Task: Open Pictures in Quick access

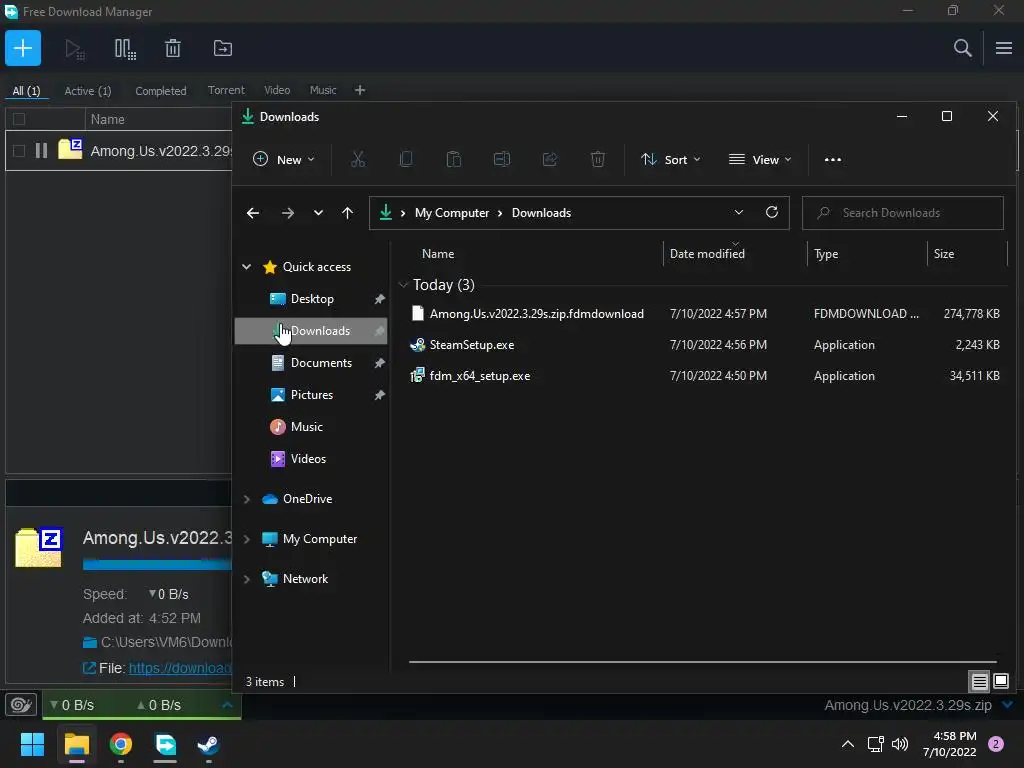Action: [312, 394]
